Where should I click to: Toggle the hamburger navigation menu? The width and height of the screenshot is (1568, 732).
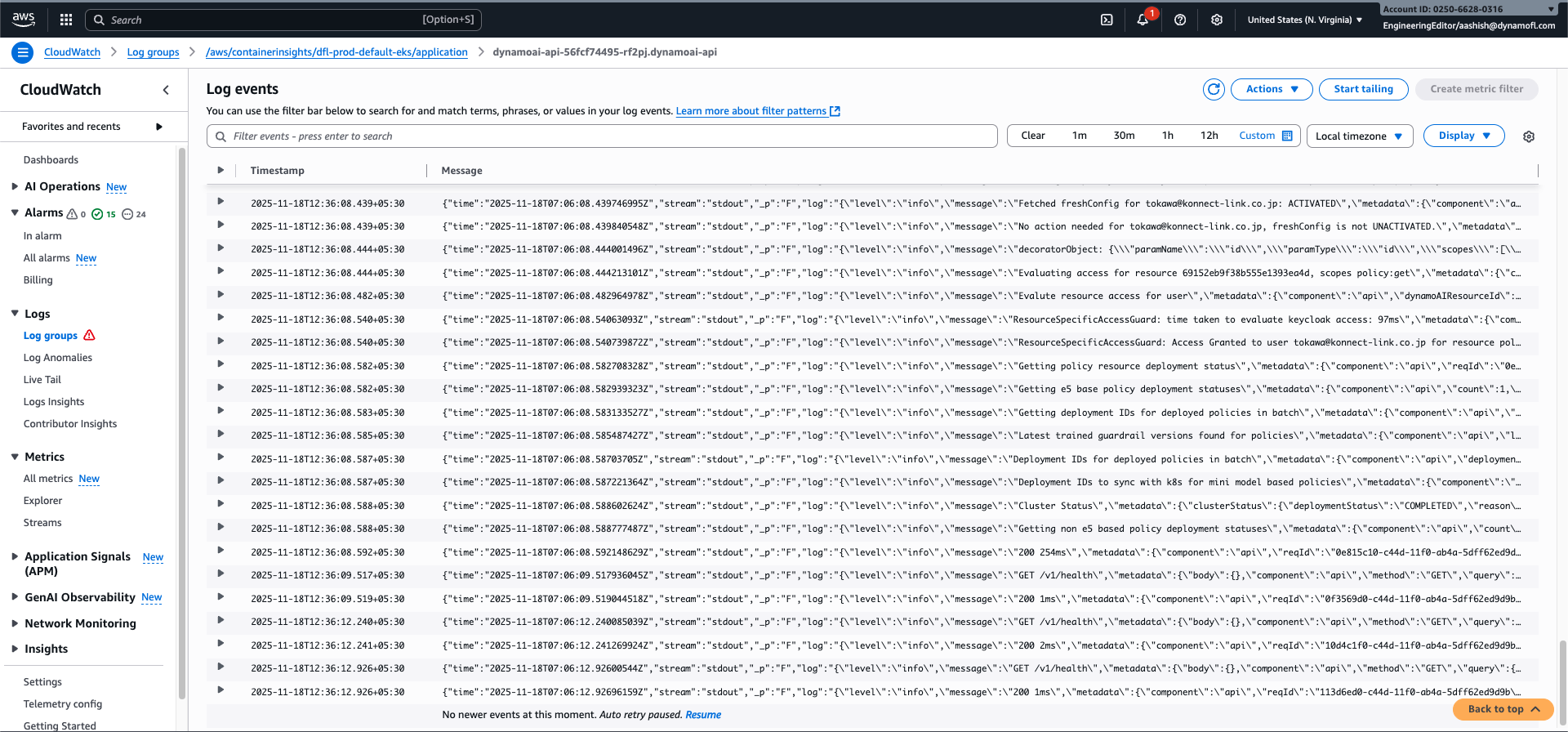click(23, 52)
